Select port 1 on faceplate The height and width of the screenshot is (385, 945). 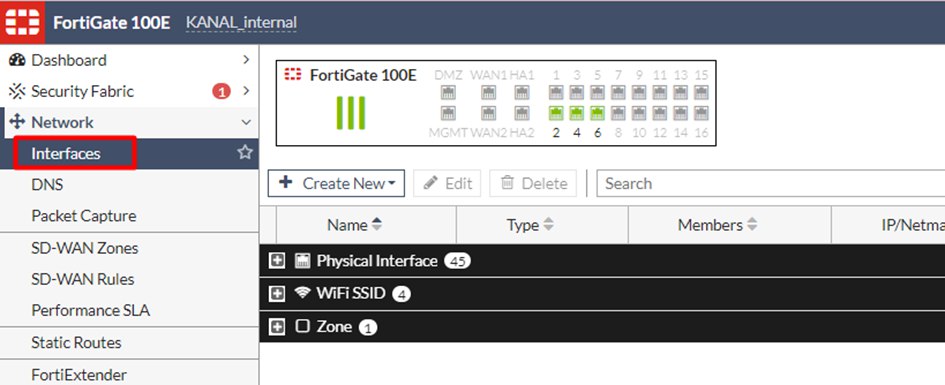[x=556, y=92]
